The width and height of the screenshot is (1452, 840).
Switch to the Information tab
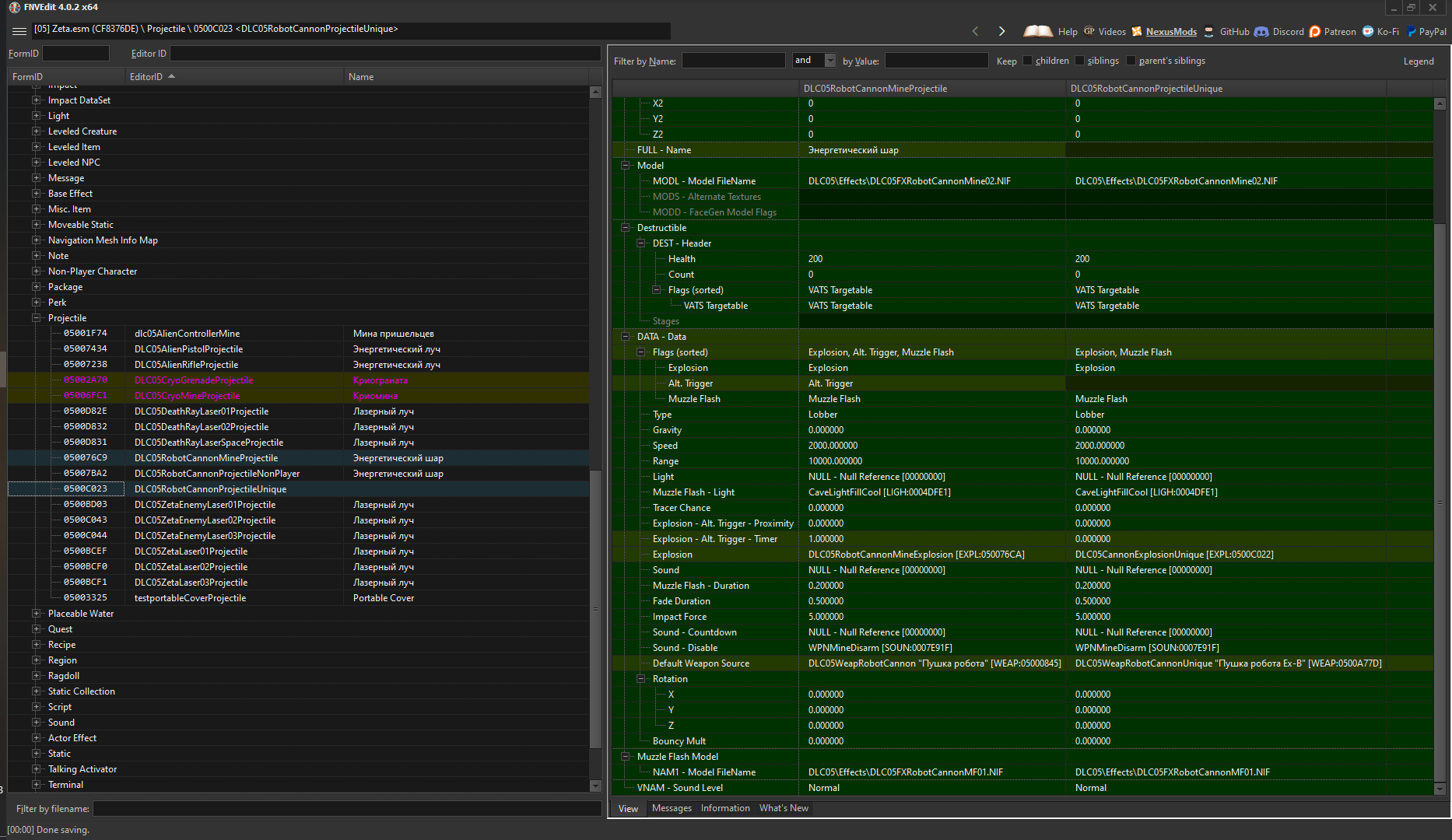tap(725, 808)
